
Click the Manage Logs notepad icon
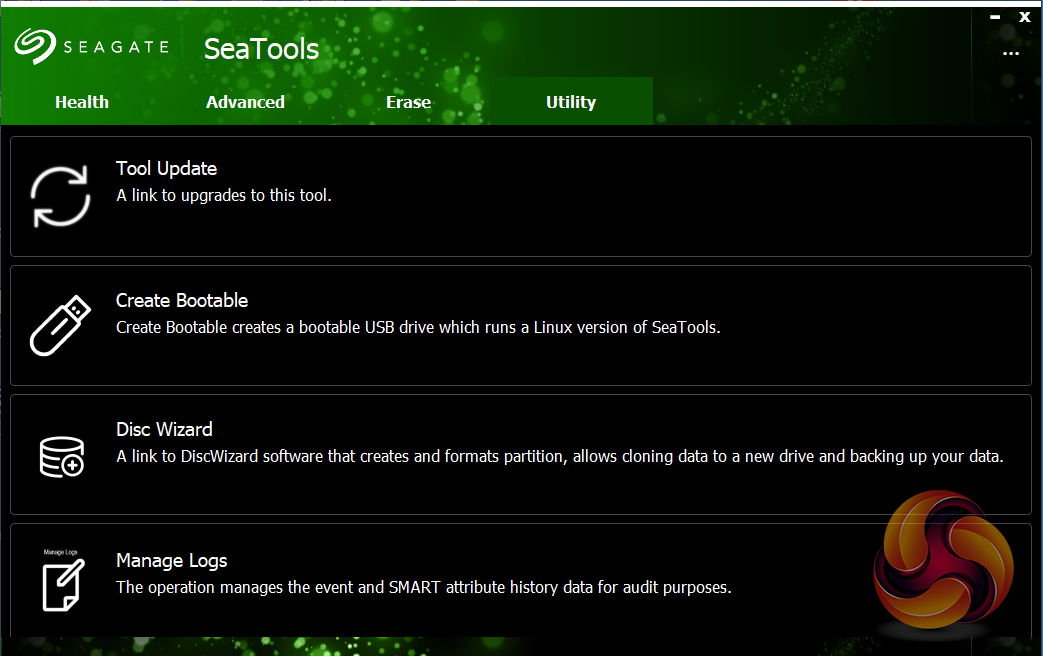coord(62,583)
